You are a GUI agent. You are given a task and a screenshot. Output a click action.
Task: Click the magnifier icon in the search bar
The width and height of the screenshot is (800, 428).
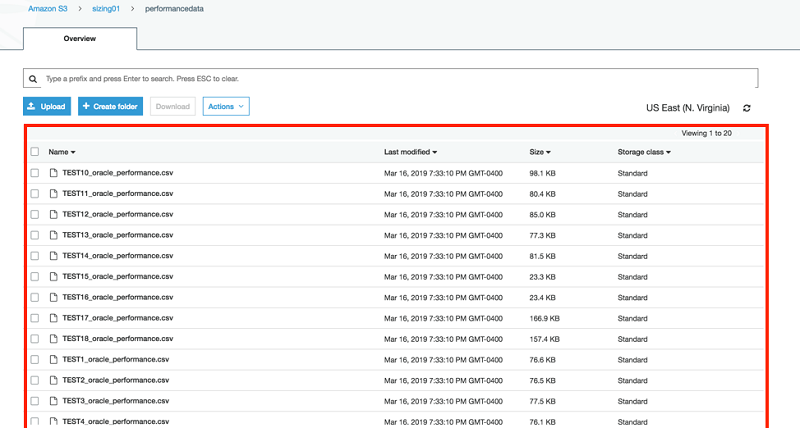coord(33,78)
